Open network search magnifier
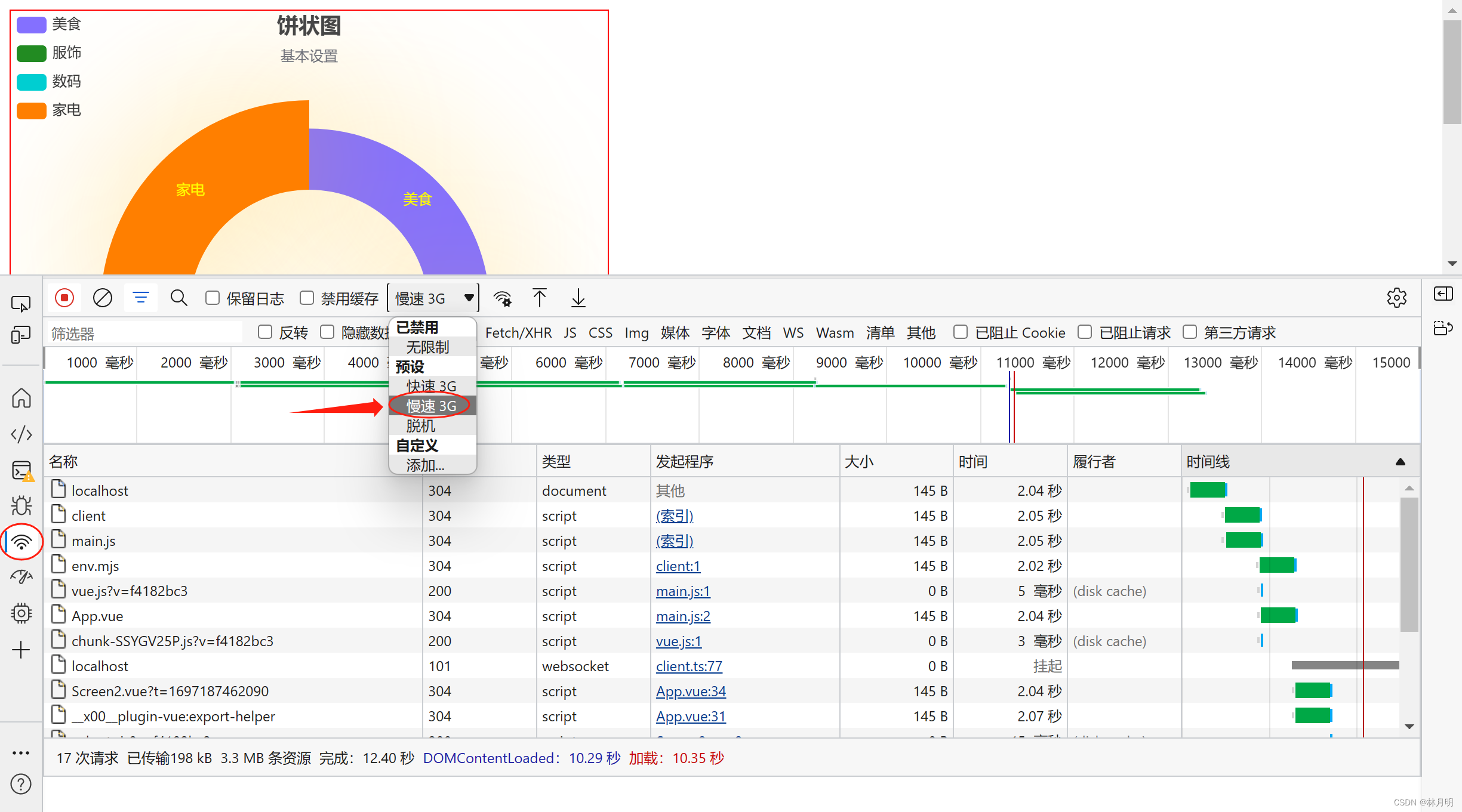 click(x=178, y=298)
